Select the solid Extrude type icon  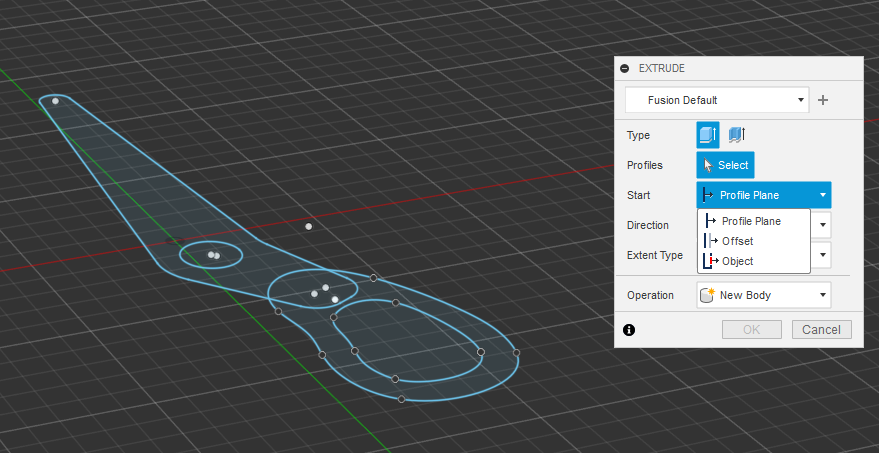(708, 135)
